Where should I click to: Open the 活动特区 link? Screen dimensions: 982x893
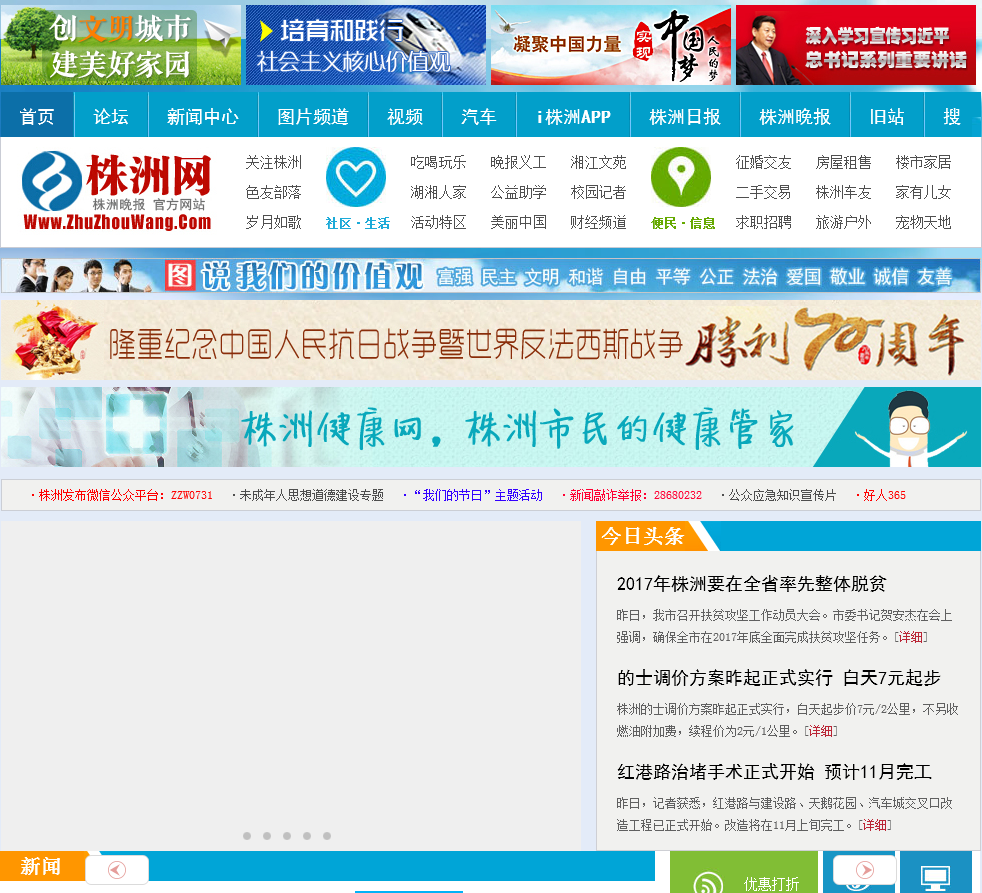438,222
